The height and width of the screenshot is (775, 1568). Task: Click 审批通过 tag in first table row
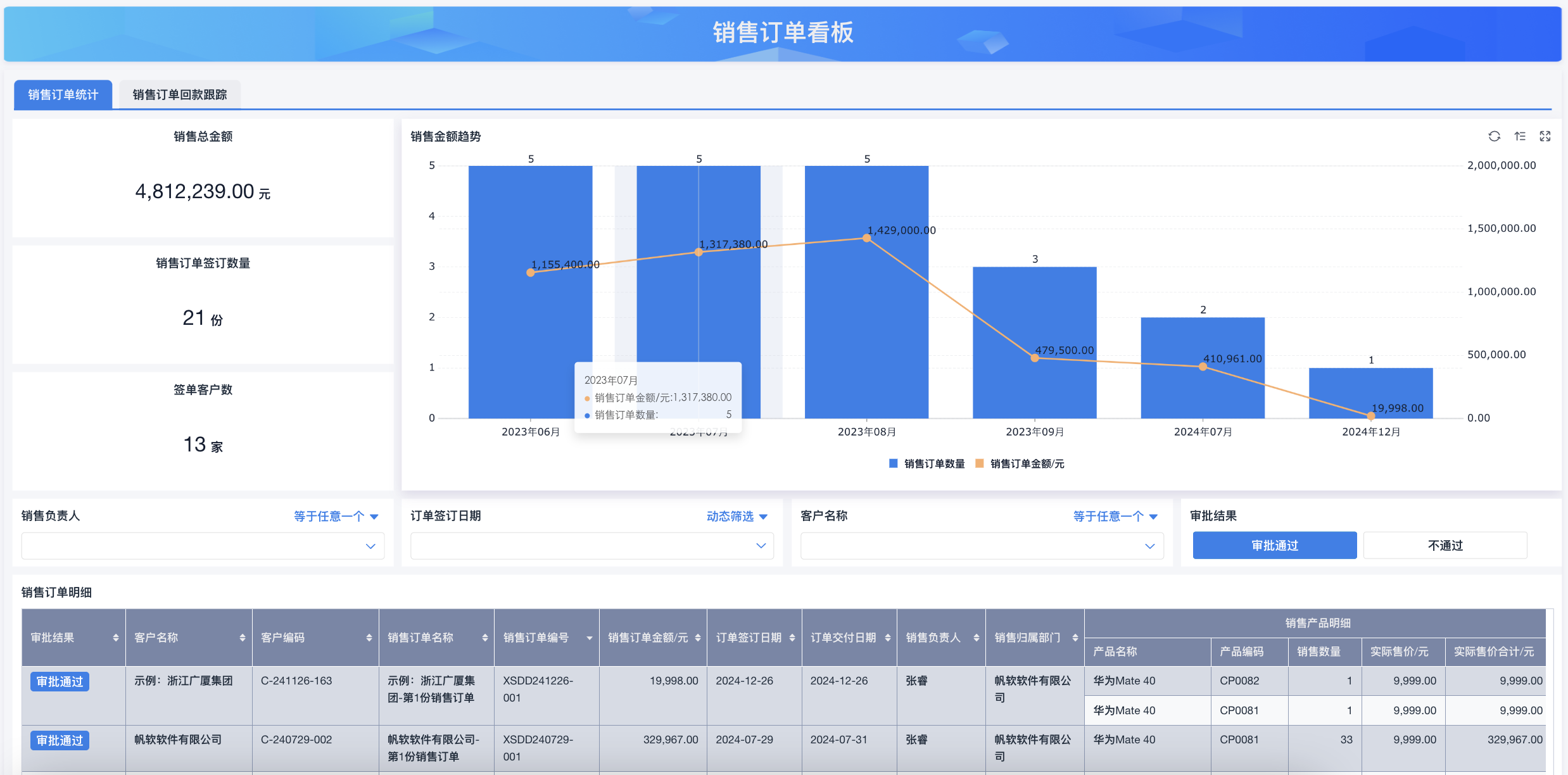click(60, 681)
